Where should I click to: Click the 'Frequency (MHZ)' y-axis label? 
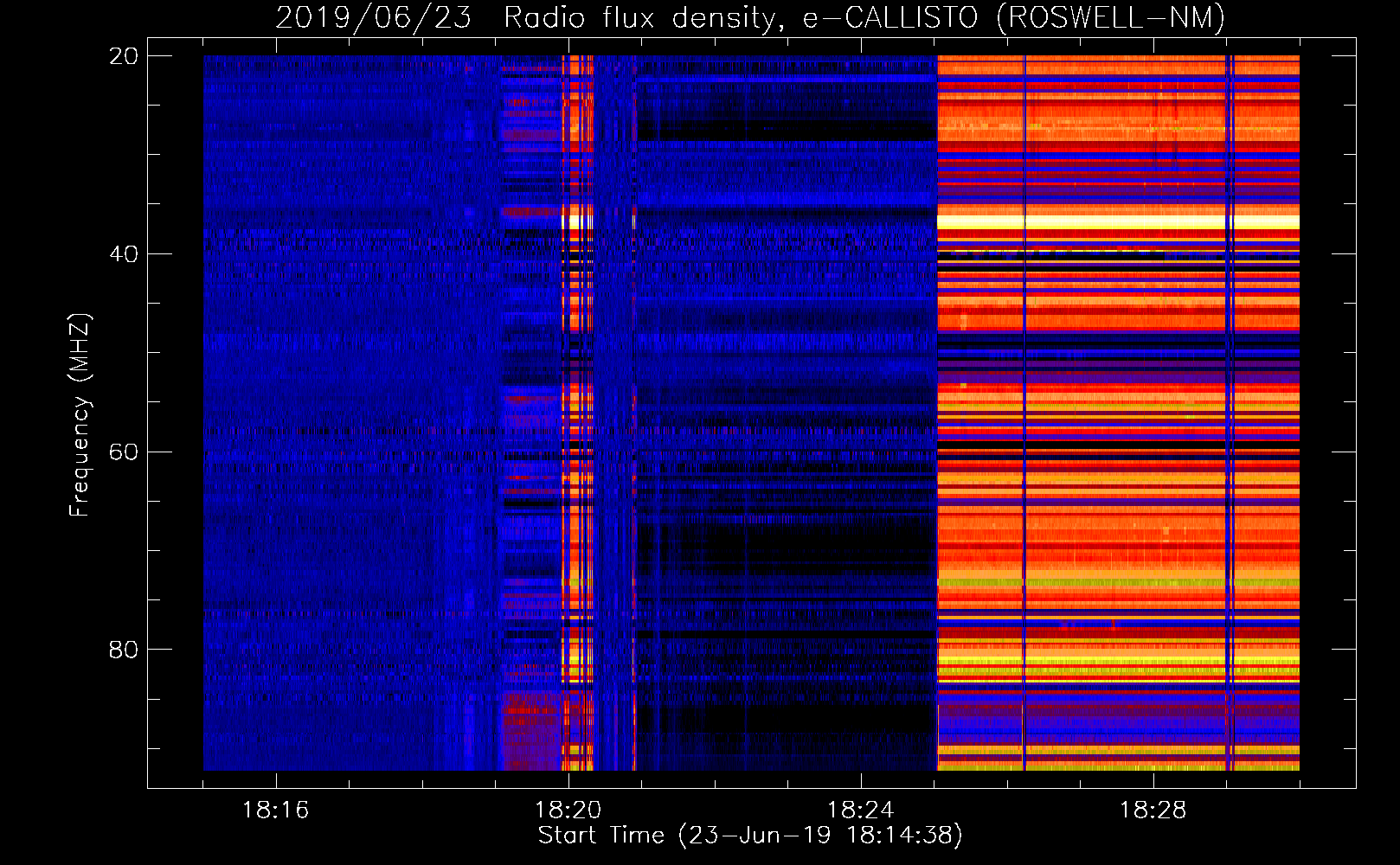[79, 415]
